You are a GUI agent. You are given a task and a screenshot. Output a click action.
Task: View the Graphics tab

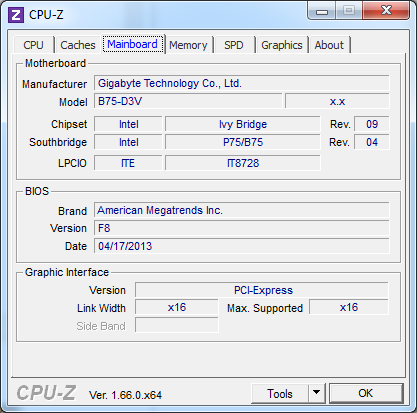tap(282, 45)
